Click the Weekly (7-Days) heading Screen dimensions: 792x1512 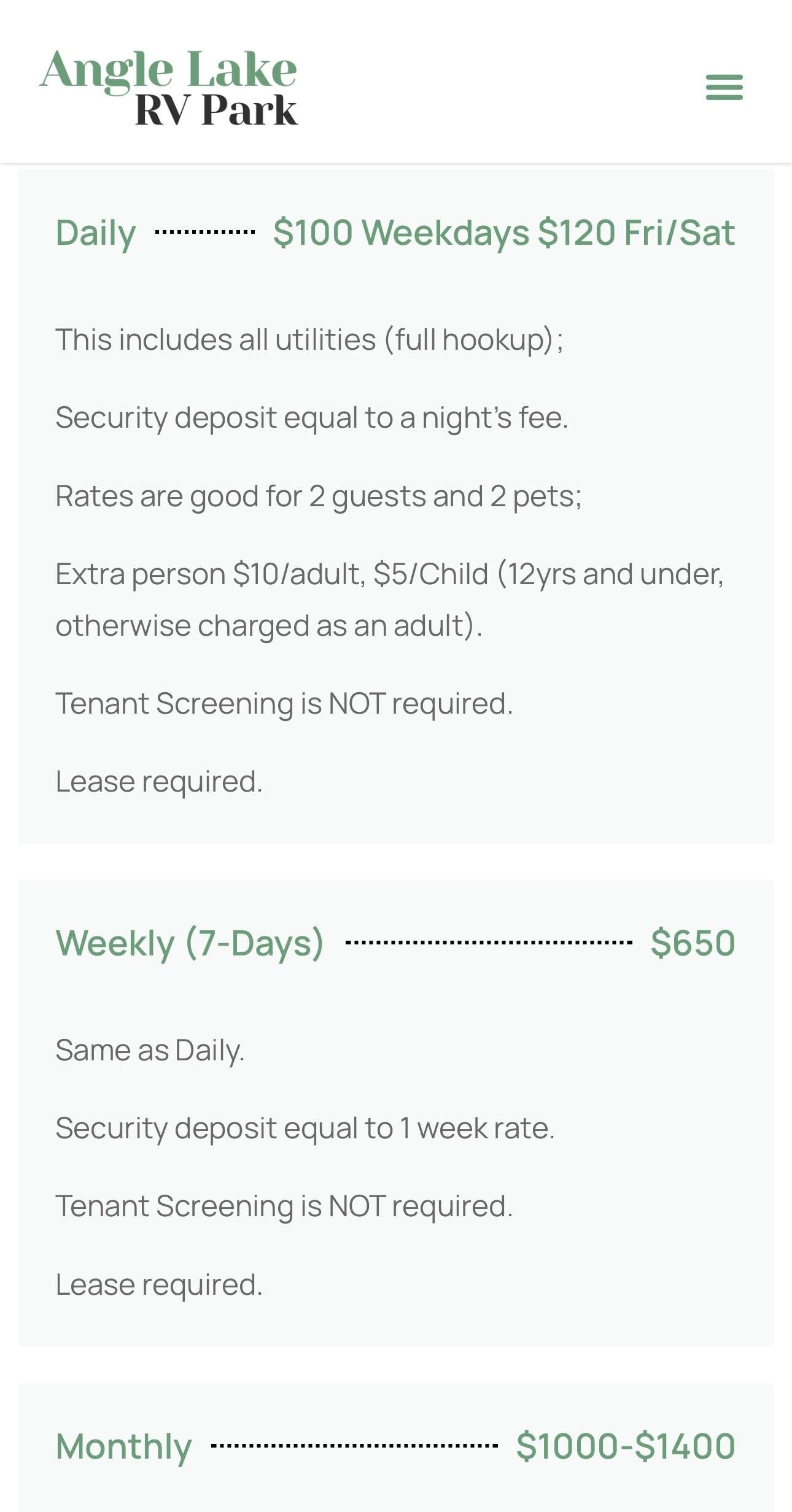click(x=190, y=943)
